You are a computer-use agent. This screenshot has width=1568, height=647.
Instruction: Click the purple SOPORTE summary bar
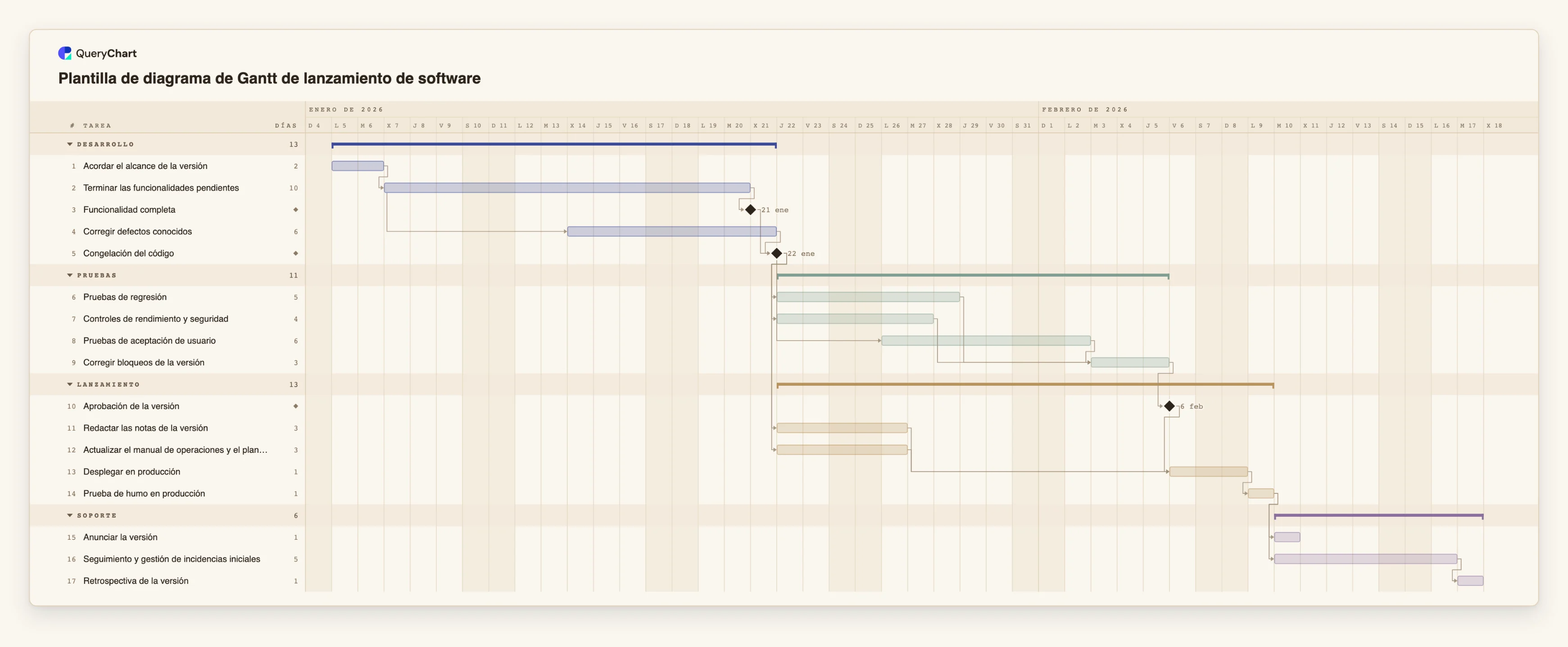tap(1379, 516)
